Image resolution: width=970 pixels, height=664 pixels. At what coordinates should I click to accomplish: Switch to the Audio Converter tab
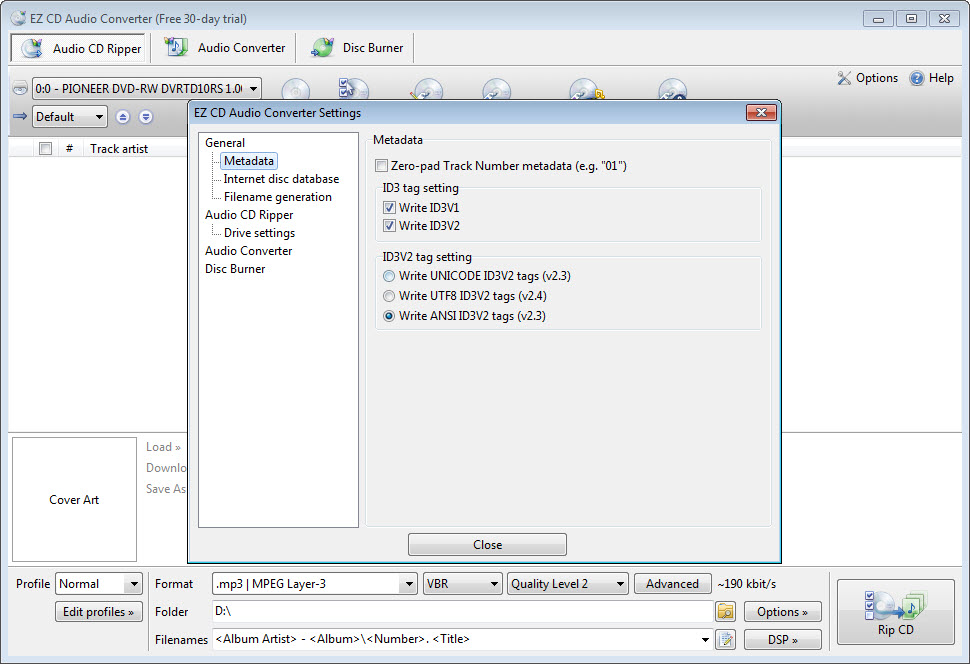pyautogui.click(x=225, y=48)
